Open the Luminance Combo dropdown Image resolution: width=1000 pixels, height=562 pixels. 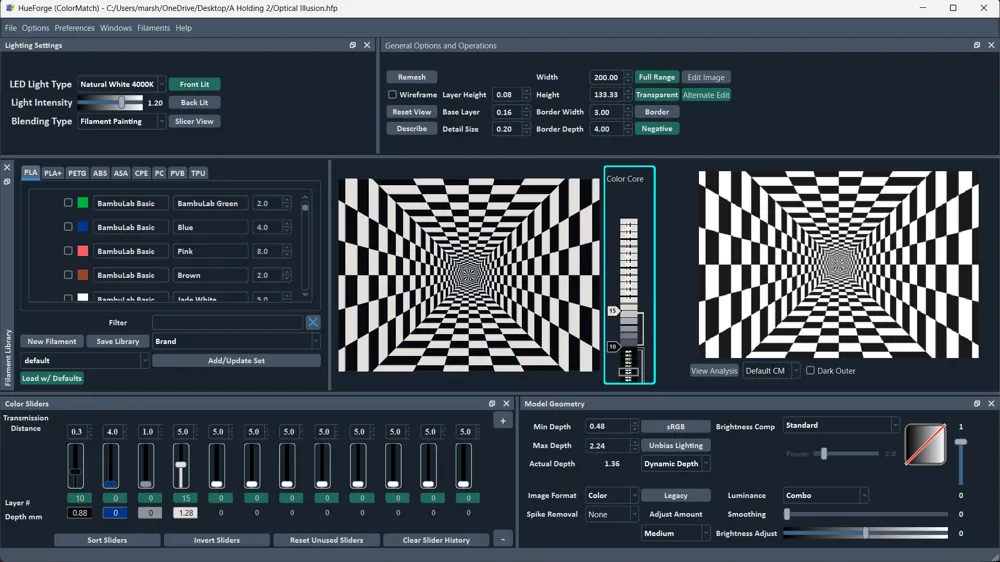[x=825, y=495]
